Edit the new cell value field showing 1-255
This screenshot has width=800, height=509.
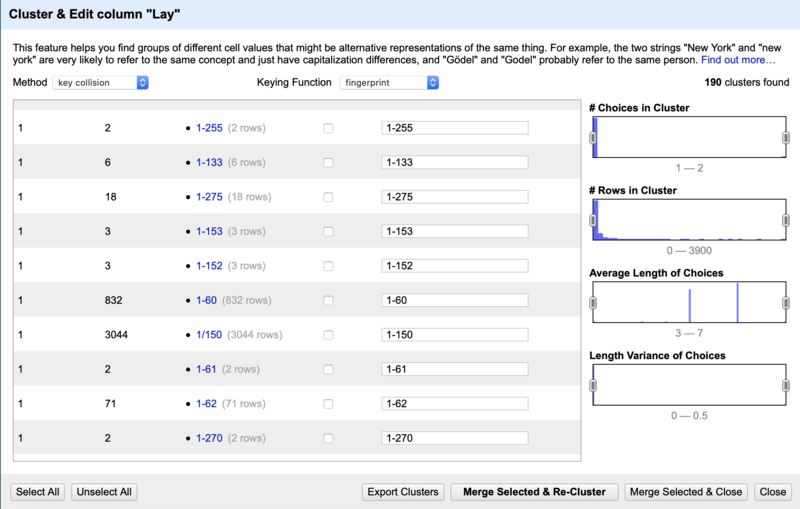455,128
